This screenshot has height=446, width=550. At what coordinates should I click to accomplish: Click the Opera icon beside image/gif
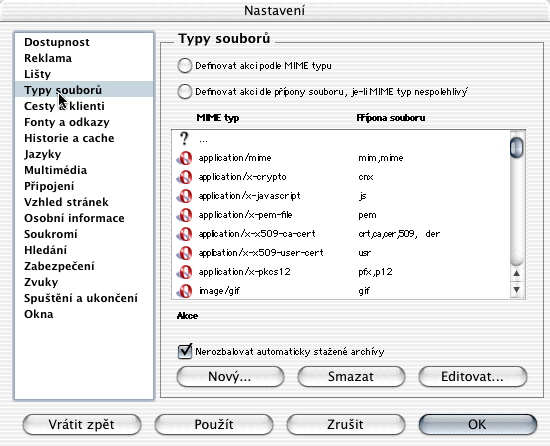coord(185,291)
